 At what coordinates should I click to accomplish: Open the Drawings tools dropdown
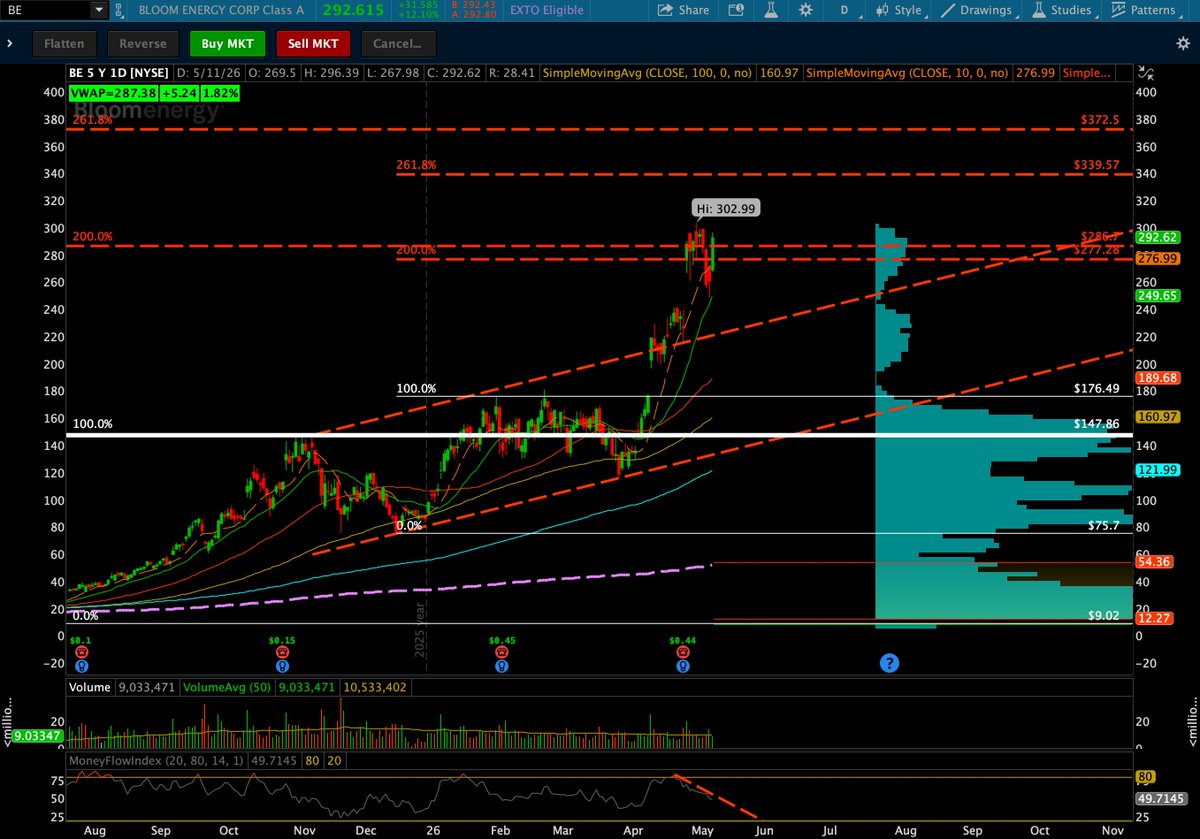[979, 10]
